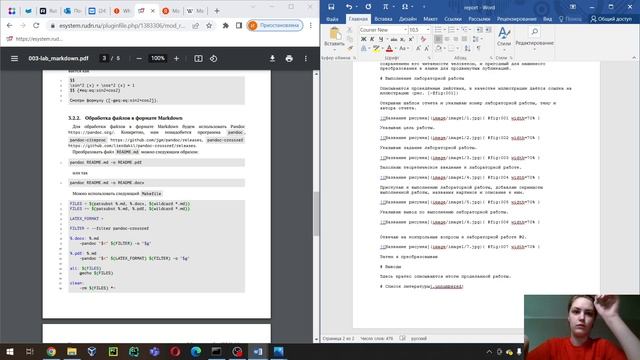The width and height of the screenshot is (640, 360).
Task: Open the PDF viewer sidebar menu
Action: pyautogui.click(x=14, y=58)
